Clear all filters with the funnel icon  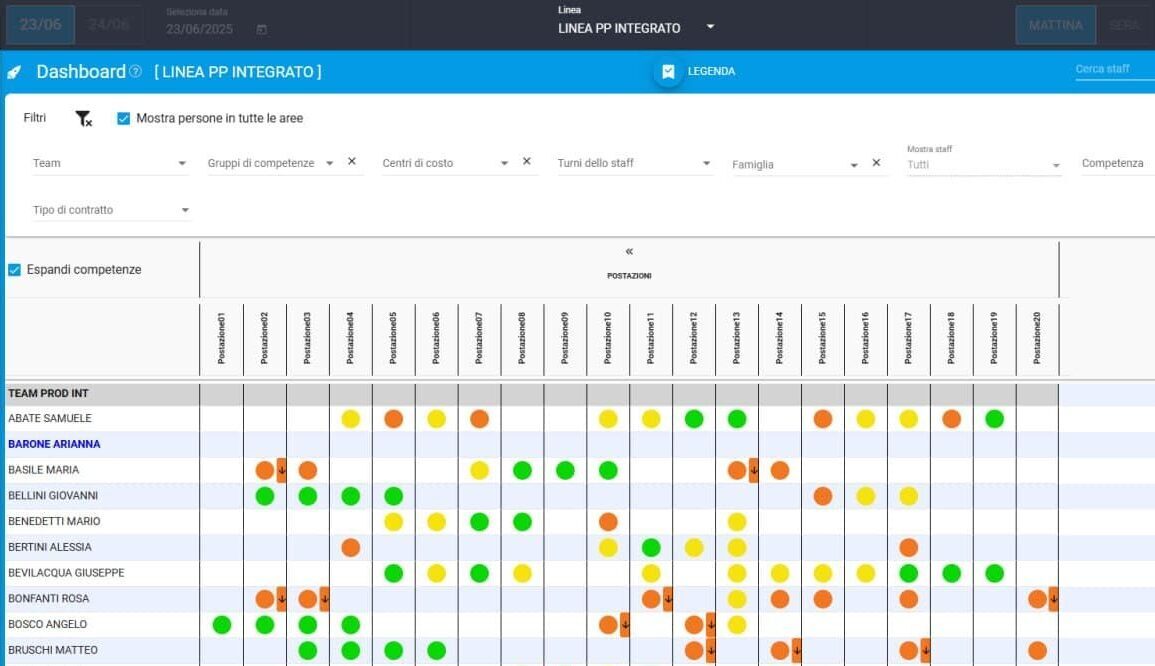[83, 119]
